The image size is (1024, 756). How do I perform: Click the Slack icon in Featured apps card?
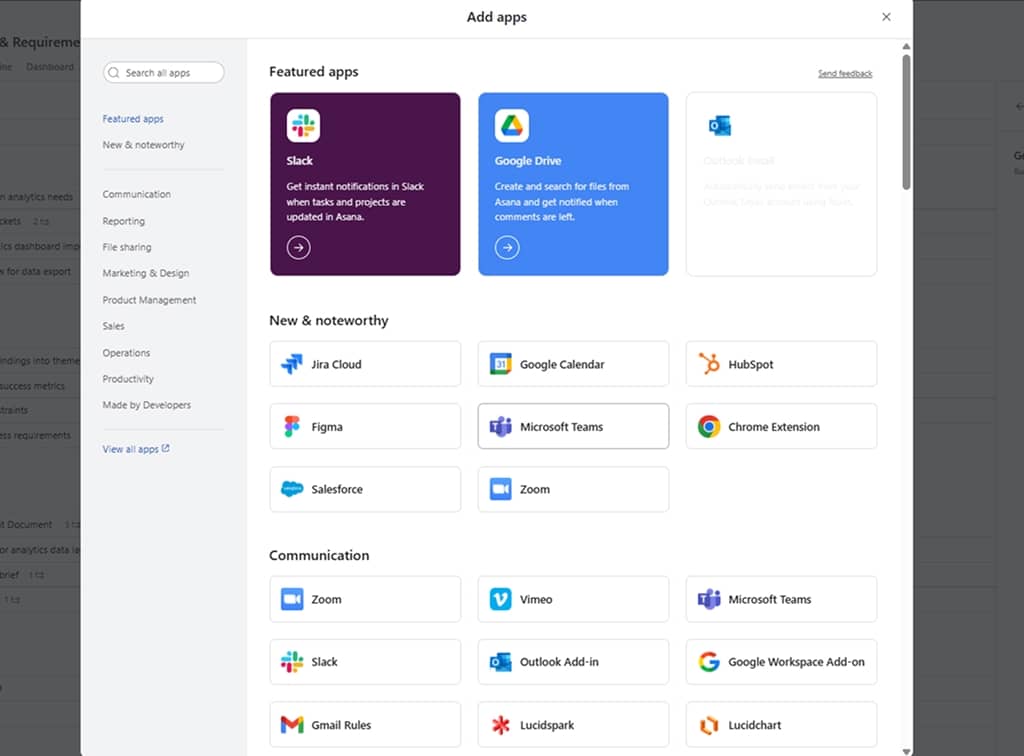(303, 125)
